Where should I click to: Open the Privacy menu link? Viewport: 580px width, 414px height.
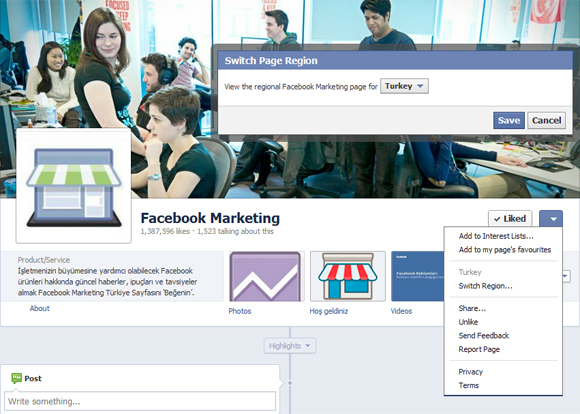tap(471, 372)
